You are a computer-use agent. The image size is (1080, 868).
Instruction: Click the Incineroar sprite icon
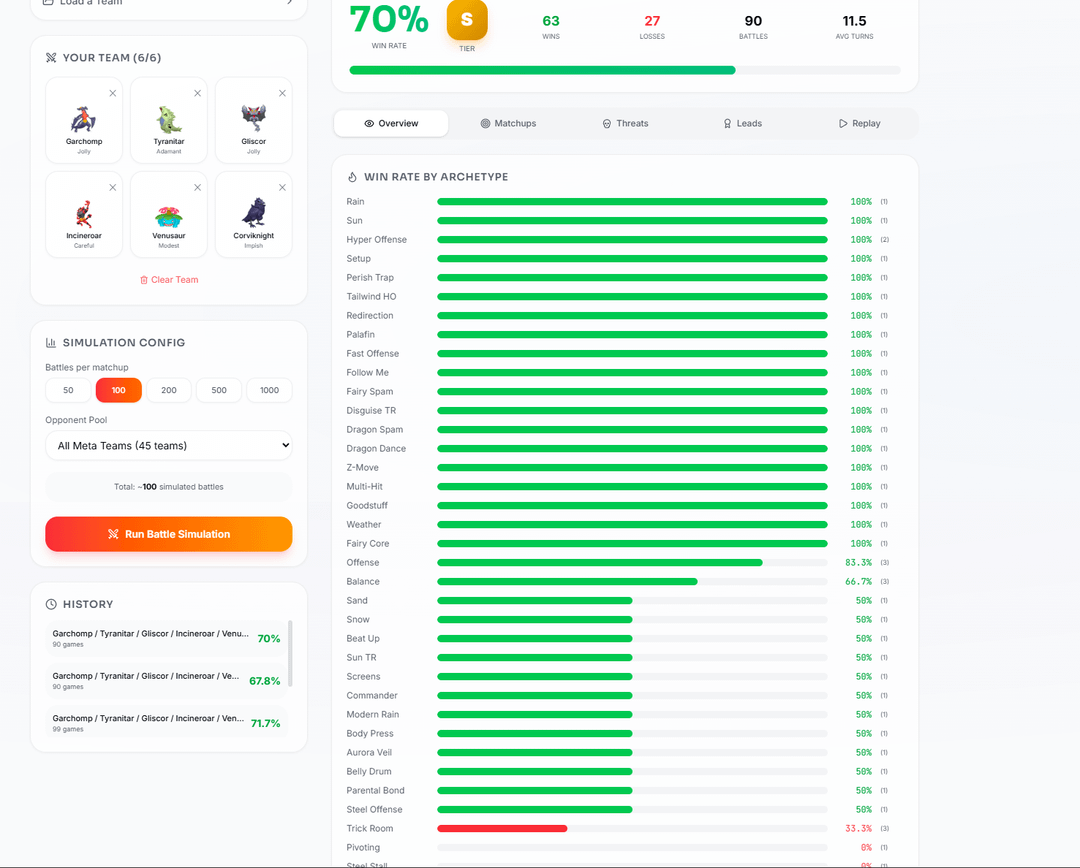click(84, 213)
